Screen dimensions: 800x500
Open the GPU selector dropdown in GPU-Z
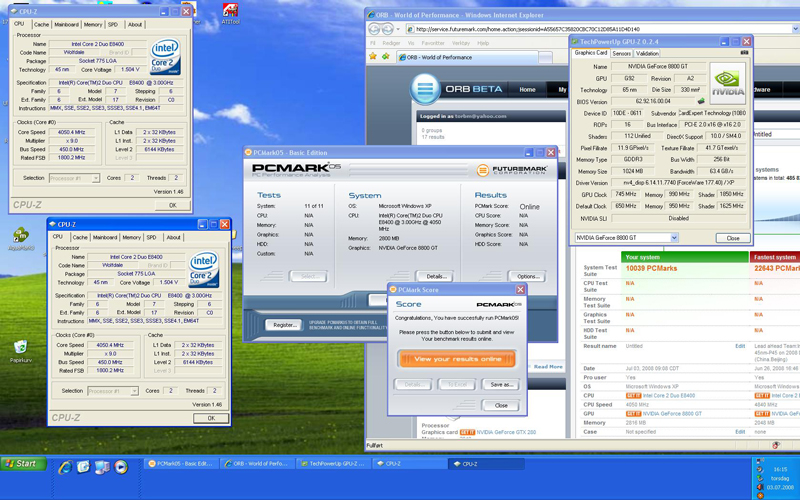tap(674, 238)
